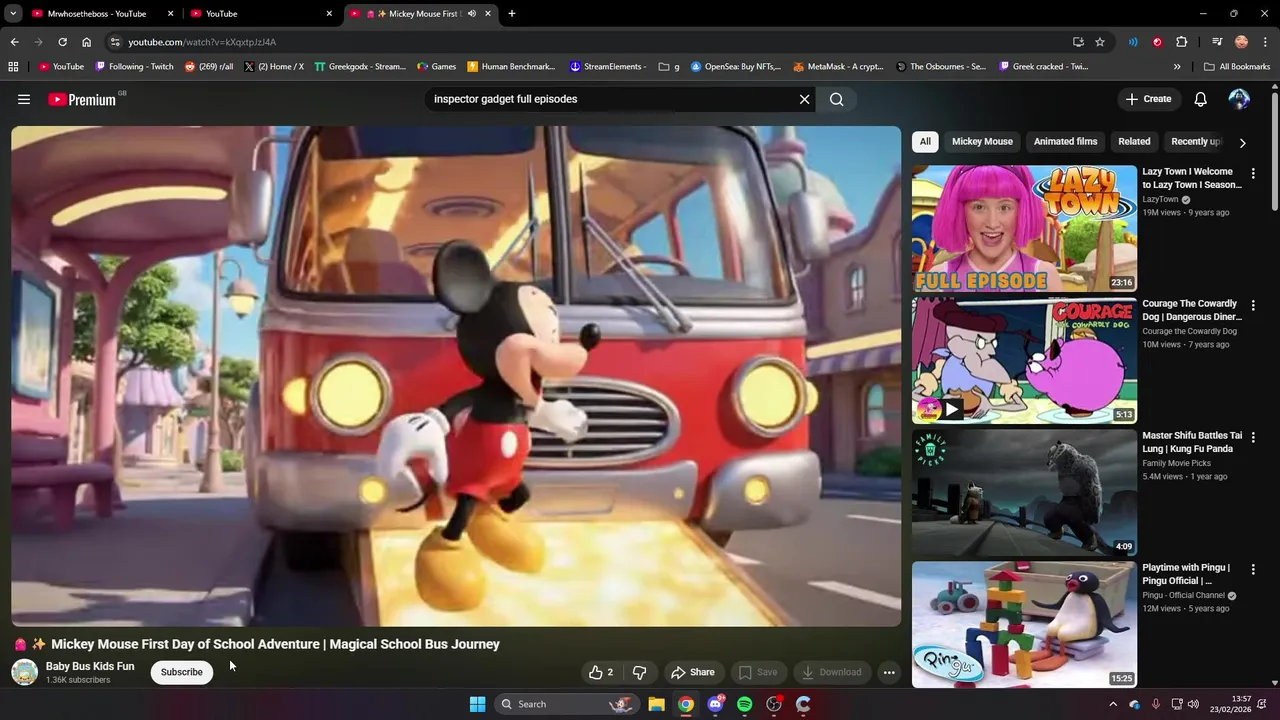
Task: Open options for Playtime with Pingu video
Action: tap(1253, 569)
